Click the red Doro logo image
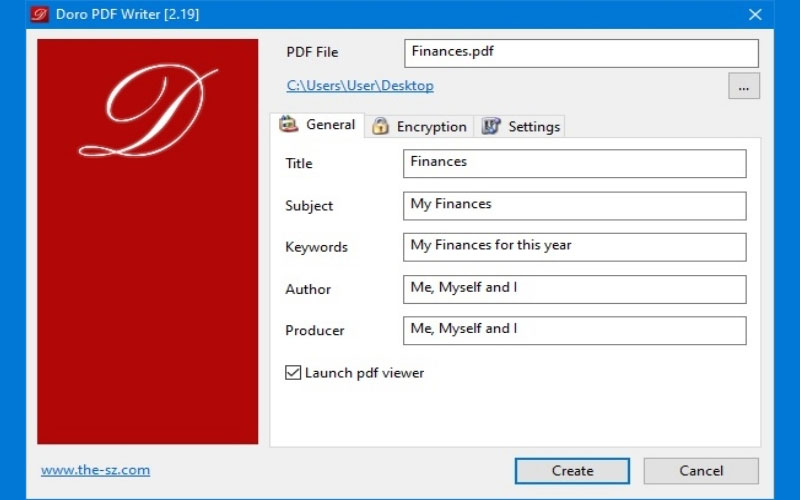This screenshot has width=800, height=500. click(147, 241)
